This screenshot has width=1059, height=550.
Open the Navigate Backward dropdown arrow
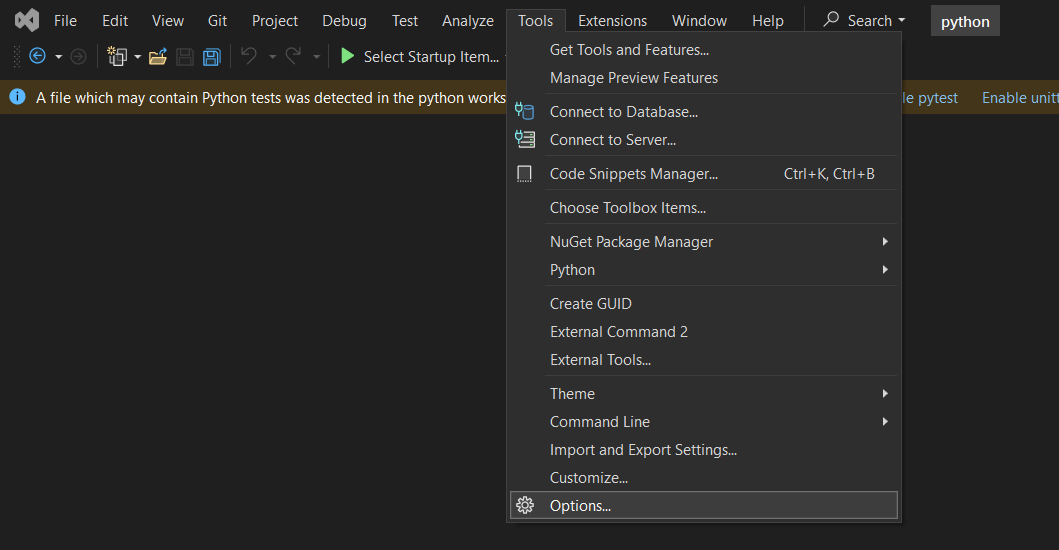pos(59,57)
